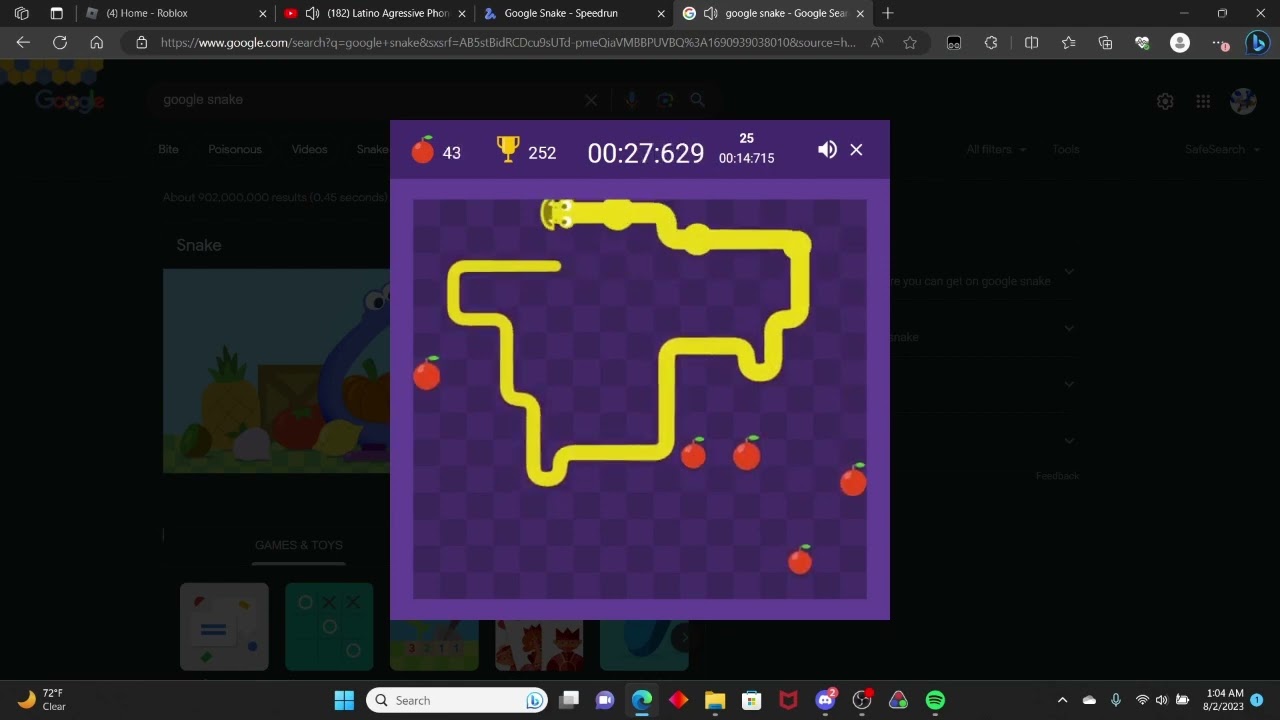This screenshot has width=1280, height=720.
Task: Select the Videos filter chip
Action: pyautogui.click(x=309, y=149)
